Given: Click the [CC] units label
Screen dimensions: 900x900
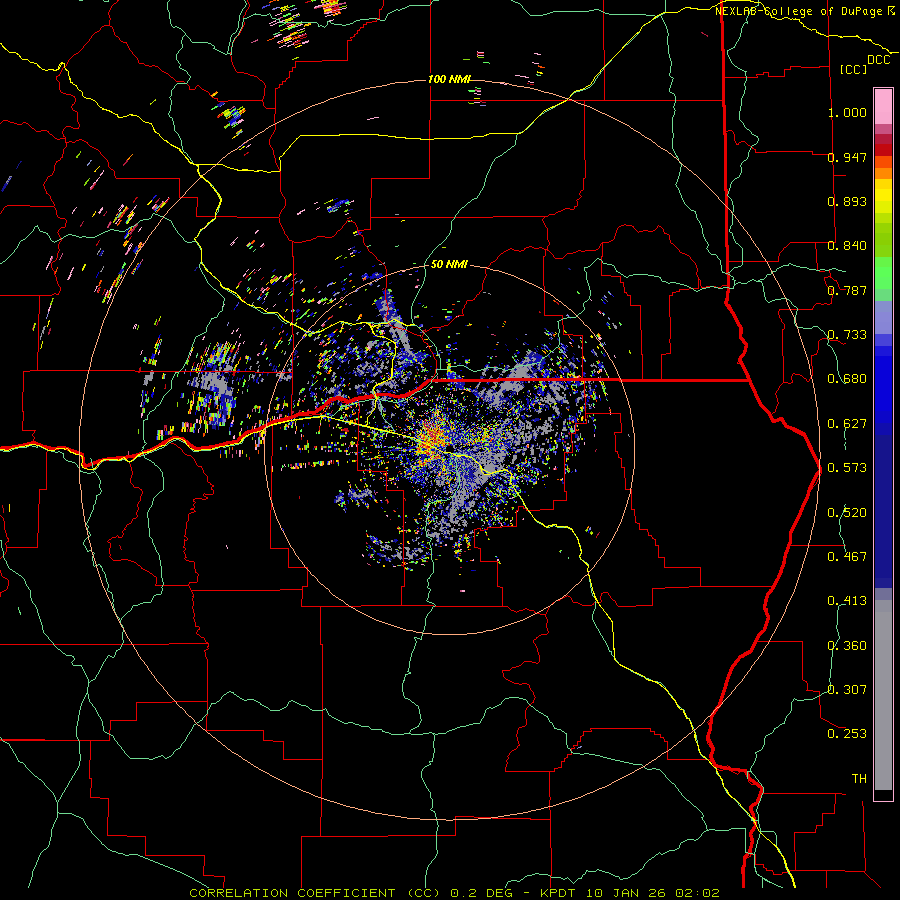Looking at the screenshot, I should (854, 69).
